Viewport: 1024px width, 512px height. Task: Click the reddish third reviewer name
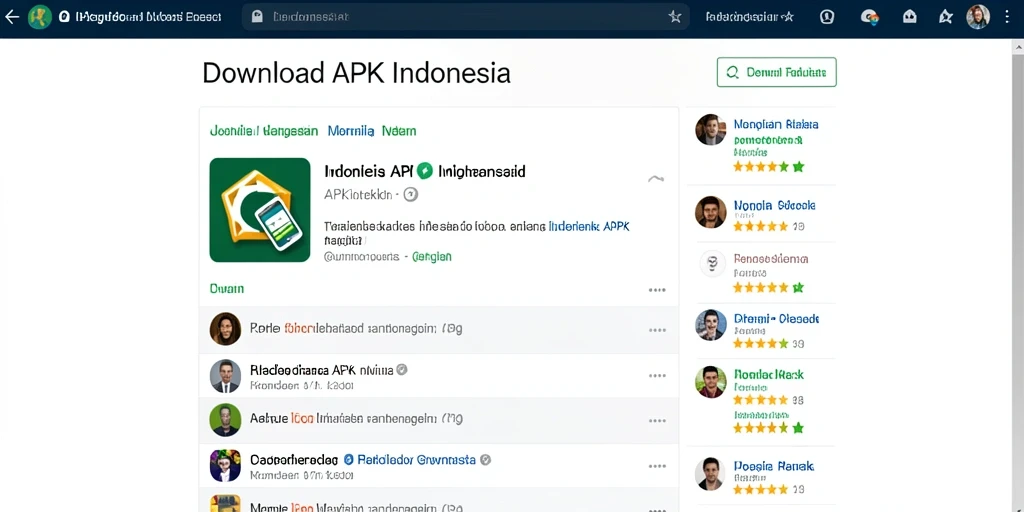click(771, 259)
